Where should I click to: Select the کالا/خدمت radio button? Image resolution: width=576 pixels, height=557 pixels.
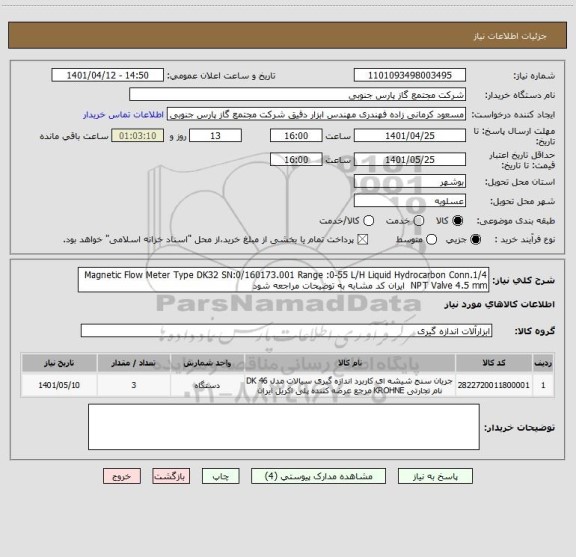tap(368, 221)
